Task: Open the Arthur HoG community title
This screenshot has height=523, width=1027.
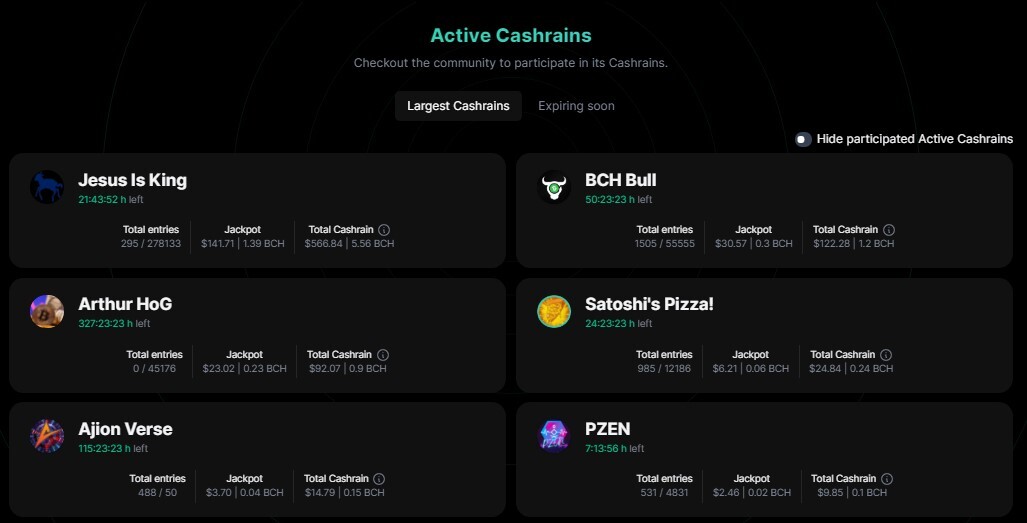Action: [125, 304]
